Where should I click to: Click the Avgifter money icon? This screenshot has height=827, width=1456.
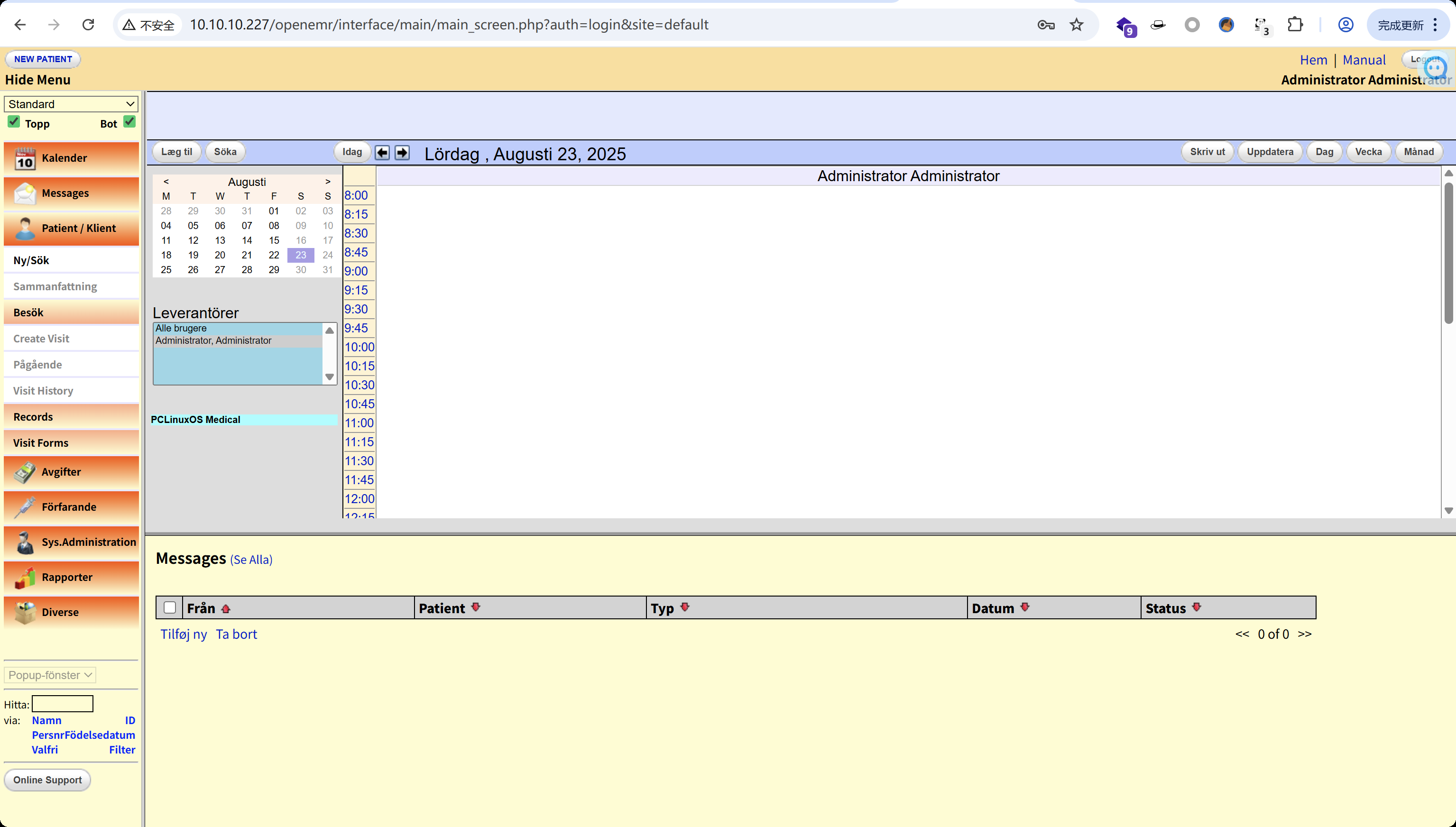point(25,472)
